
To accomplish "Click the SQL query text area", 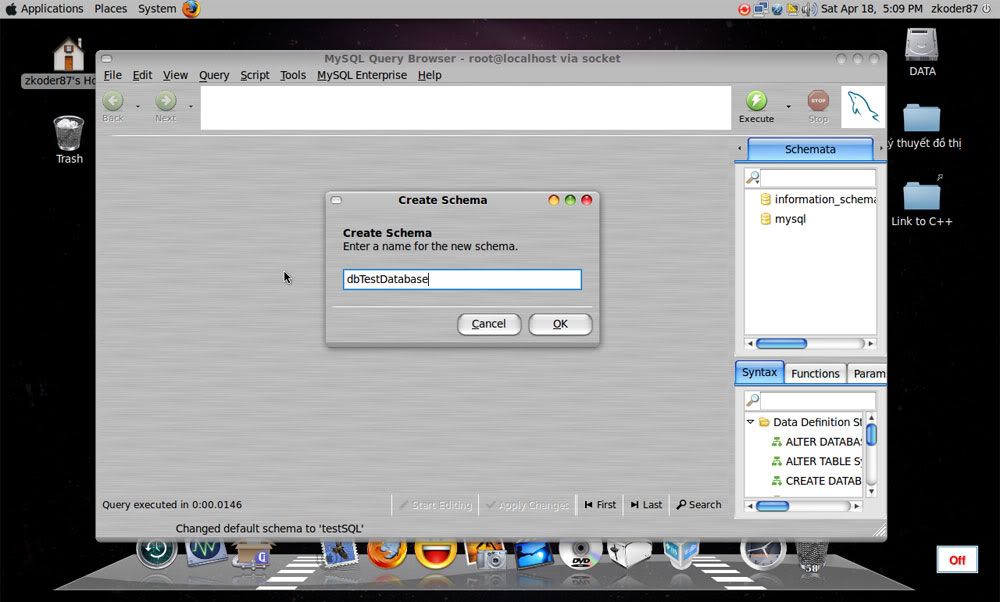I will click(466, 108).
